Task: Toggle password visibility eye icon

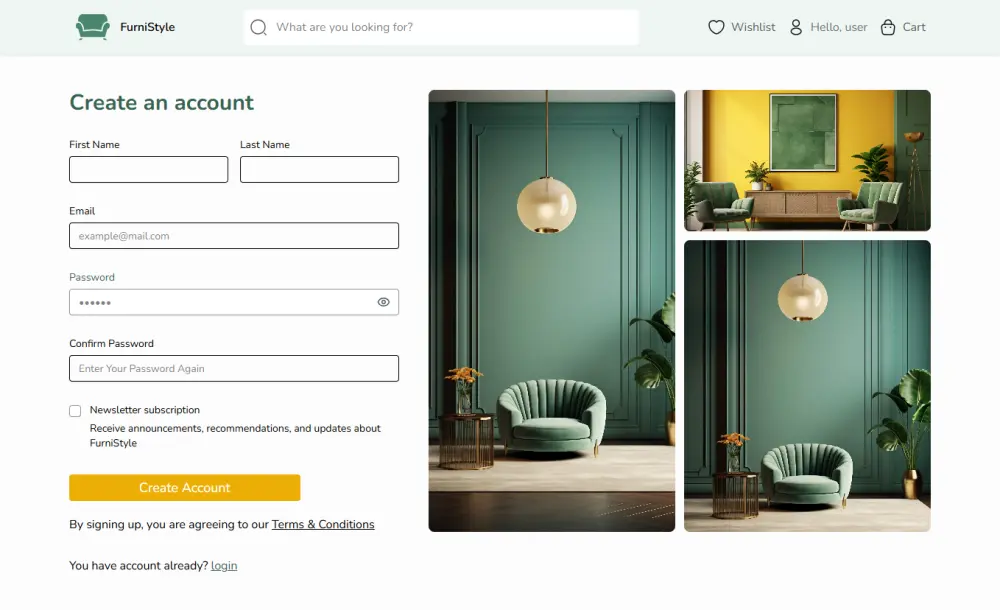Action: 383,302
